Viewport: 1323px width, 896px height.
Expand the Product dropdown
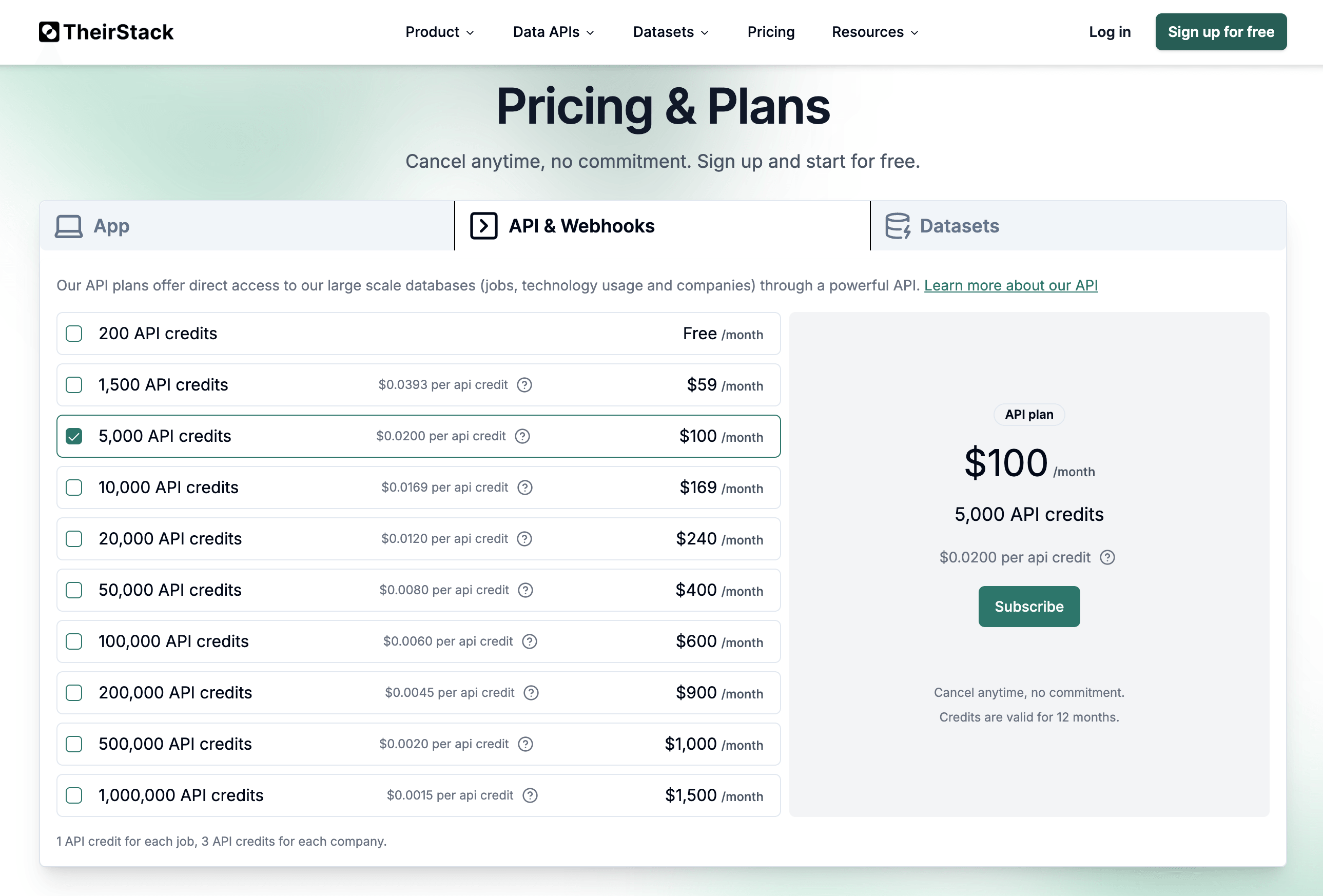439,32
